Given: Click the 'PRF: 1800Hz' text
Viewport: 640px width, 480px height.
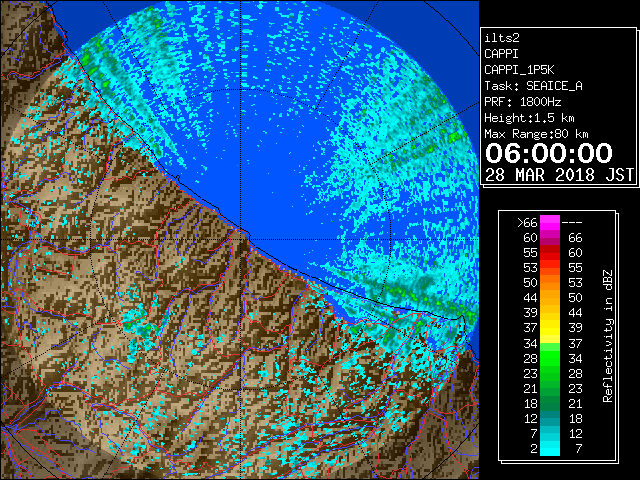Looking at the screenshot, I should coord(523,102).
